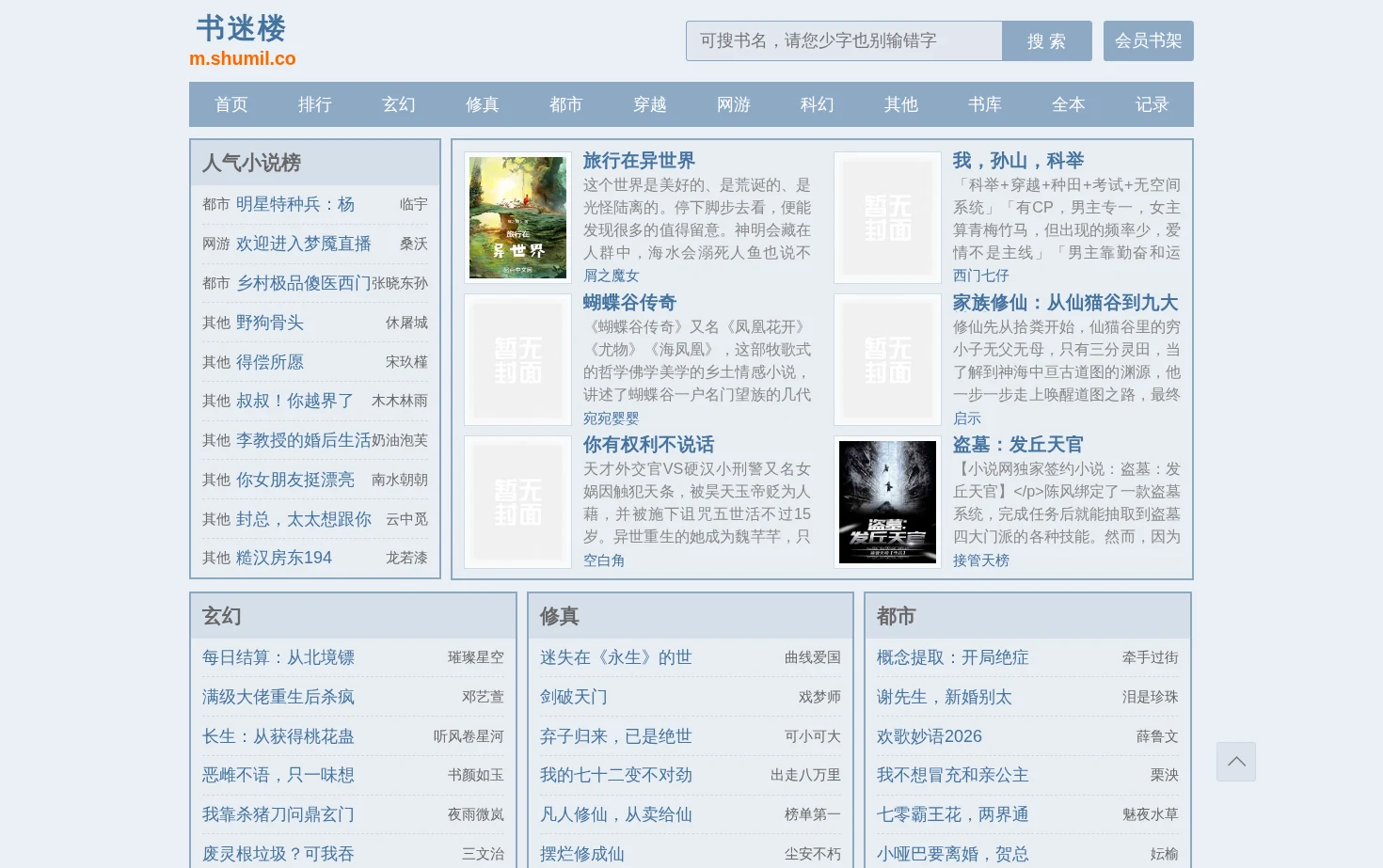This screenshot has width=1383, height=868.
Task: Open the 蝴蝶谷传奇 title link
Action: (x=630, y=303)
